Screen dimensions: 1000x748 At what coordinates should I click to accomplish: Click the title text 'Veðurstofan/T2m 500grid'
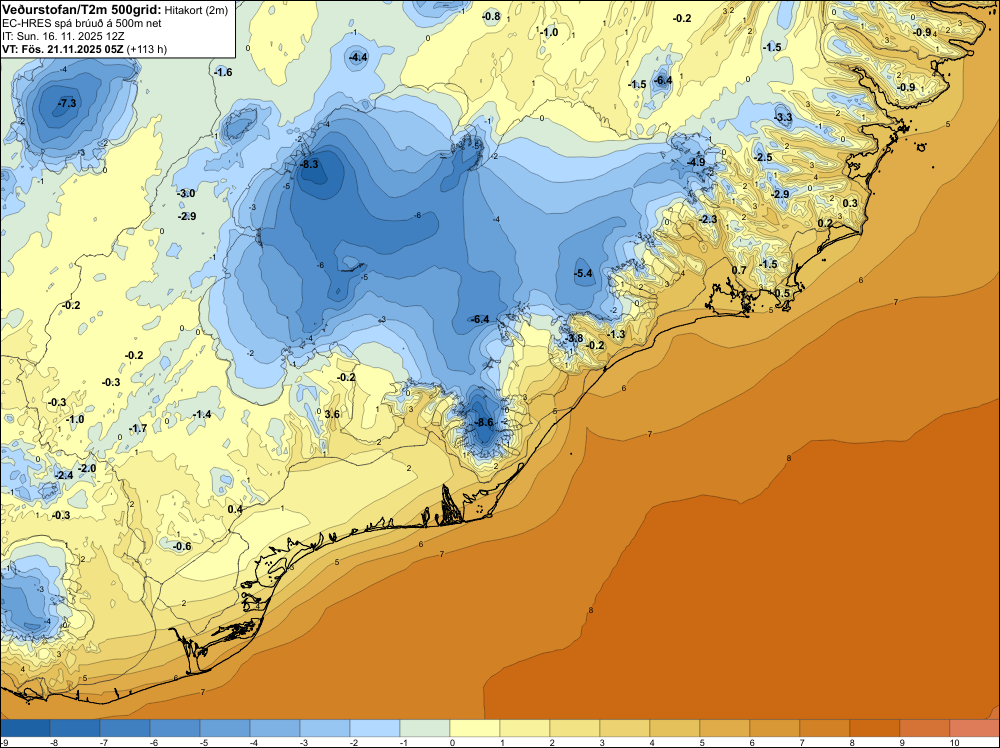81,10
